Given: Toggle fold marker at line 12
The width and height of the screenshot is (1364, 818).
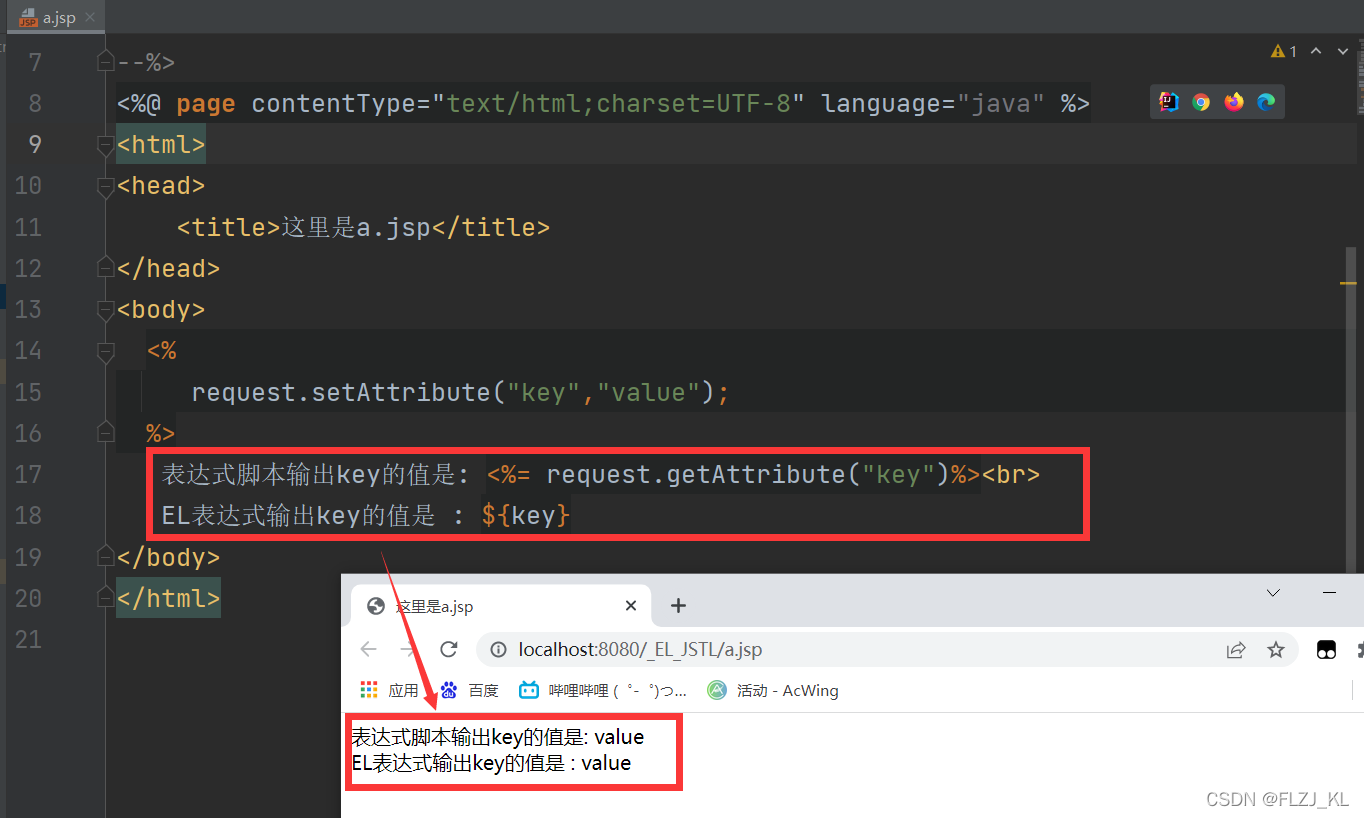Looking at the screenshot, I should tap(105, 268).
